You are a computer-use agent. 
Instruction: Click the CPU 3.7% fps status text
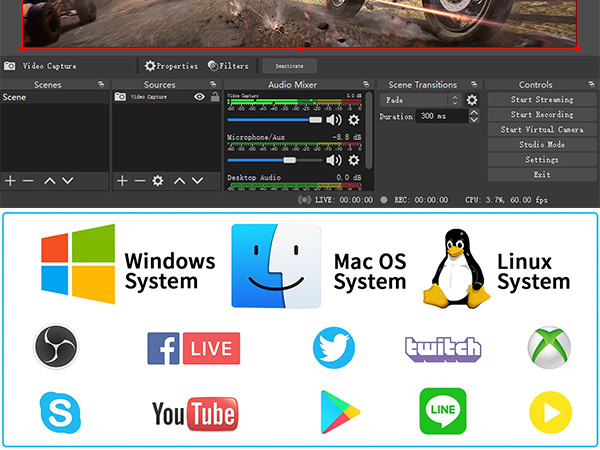point(506,200)
